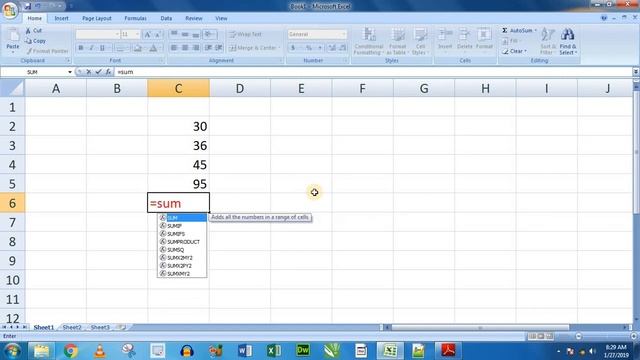Switch to Page Layout view in status bar

tap(540, 336)
